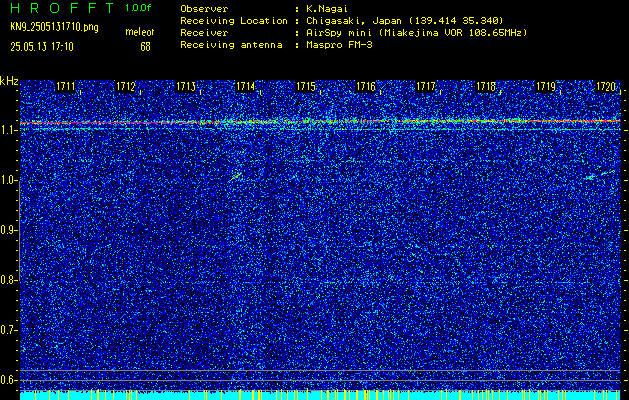Select the 1714 time marker
Screen dimensions: 629x400
click(x=246, y=86)
